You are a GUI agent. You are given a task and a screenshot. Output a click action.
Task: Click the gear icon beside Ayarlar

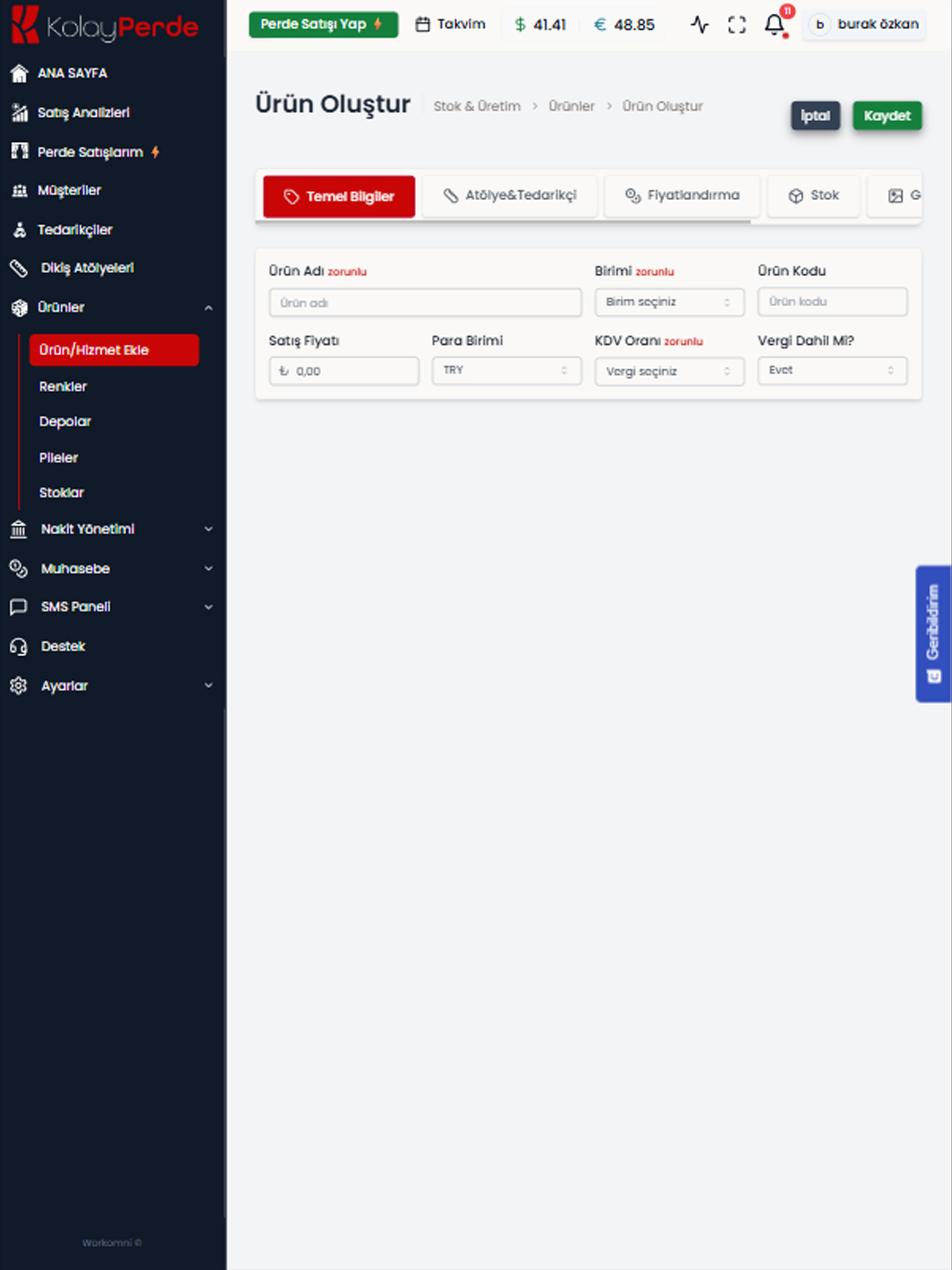coord(18,686)
